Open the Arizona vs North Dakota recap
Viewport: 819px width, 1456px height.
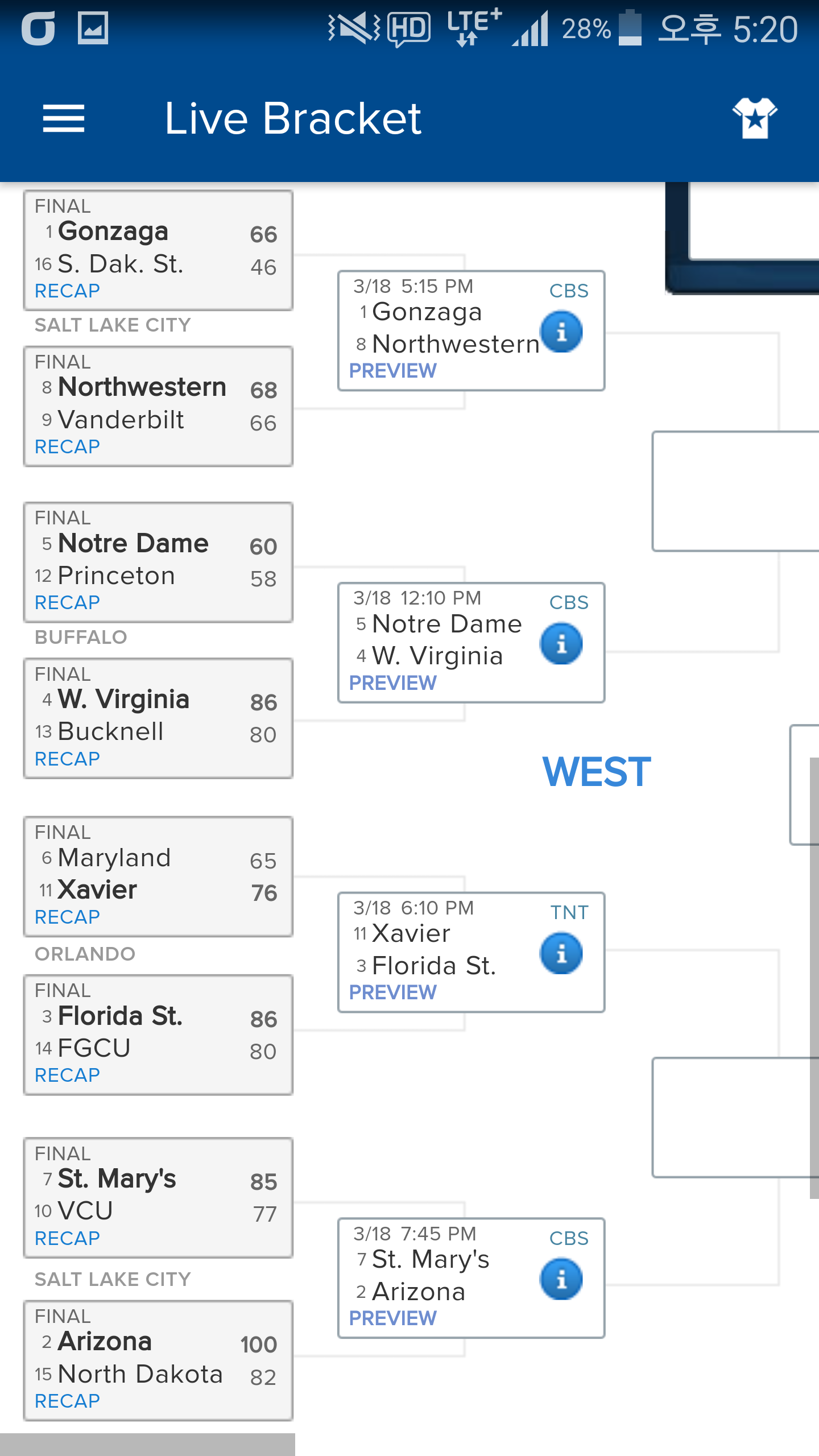pos(67,1401)
